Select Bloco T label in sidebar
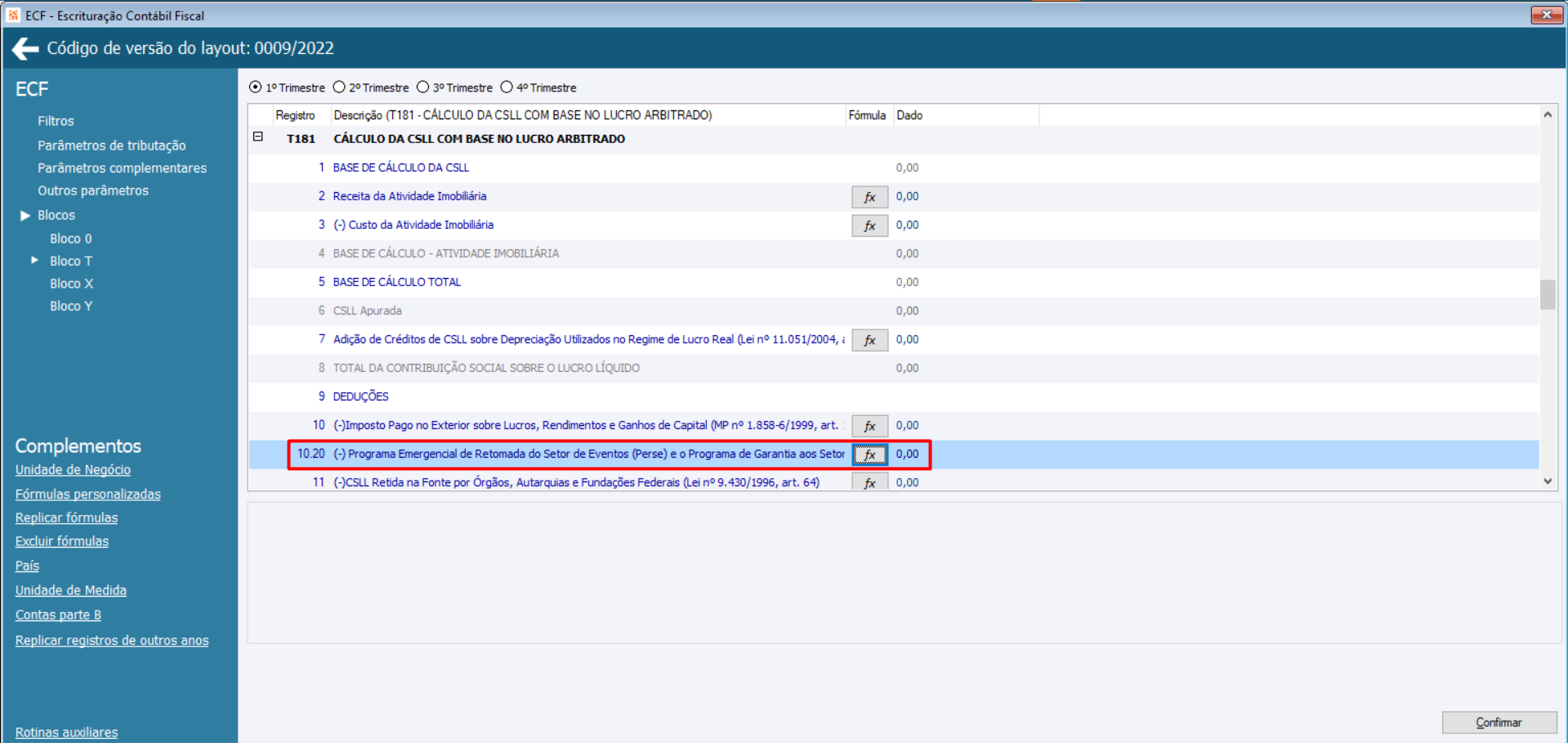Viewport: 1568px width, 743px height. pos(71,261)
